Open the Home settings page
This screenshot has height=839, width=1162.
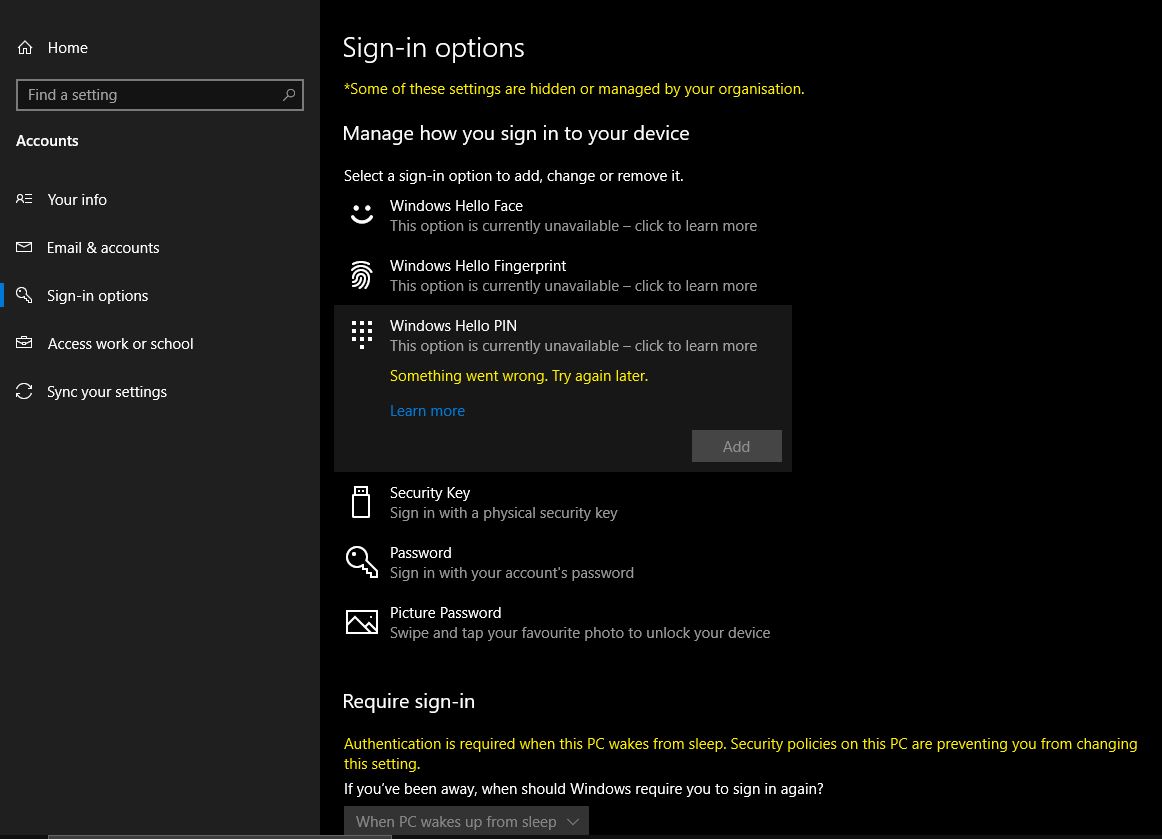point(159,48)
